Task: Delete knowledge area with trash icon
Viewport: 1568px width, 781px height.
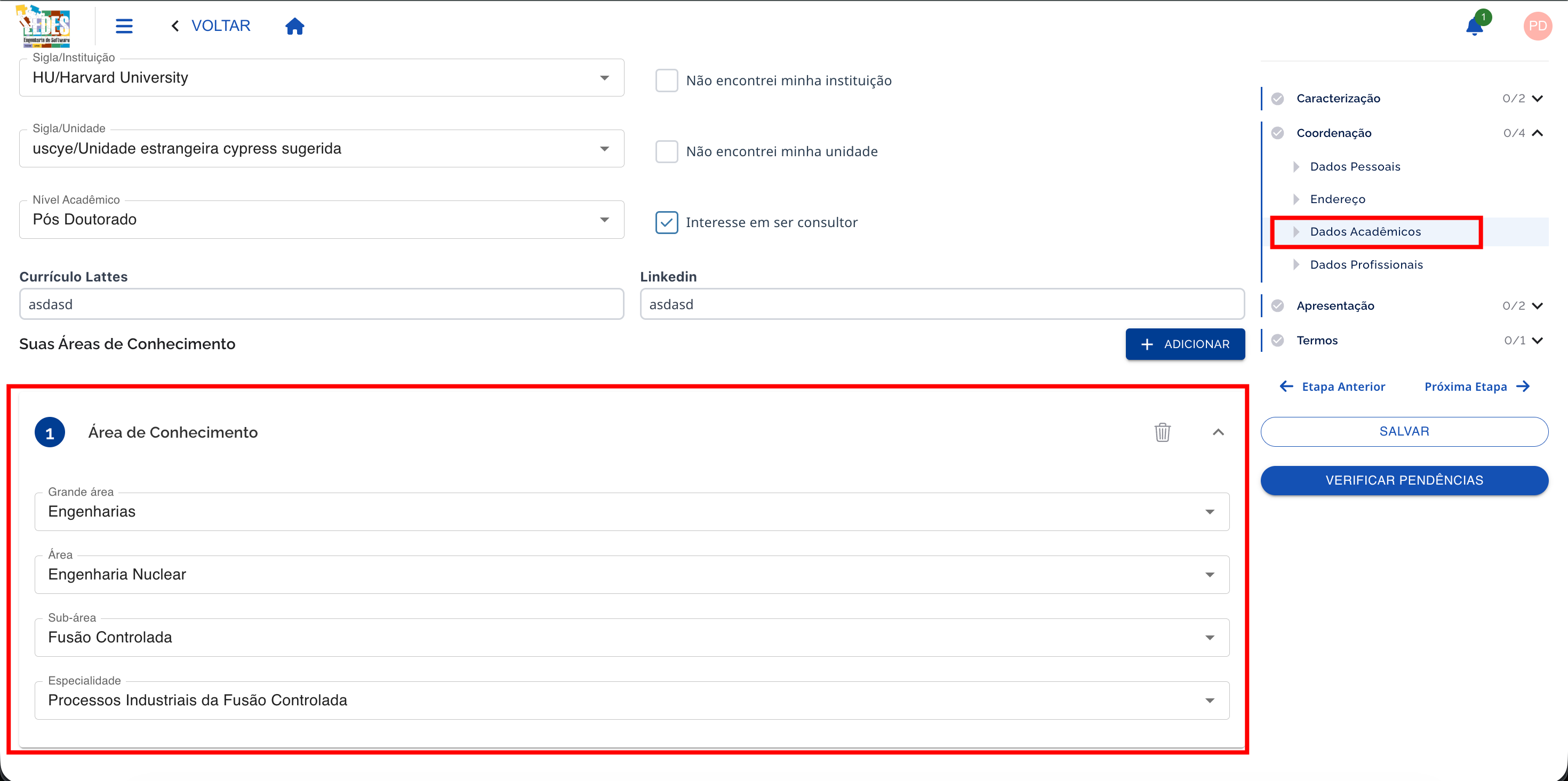Action: click(x=1162, y=432)
